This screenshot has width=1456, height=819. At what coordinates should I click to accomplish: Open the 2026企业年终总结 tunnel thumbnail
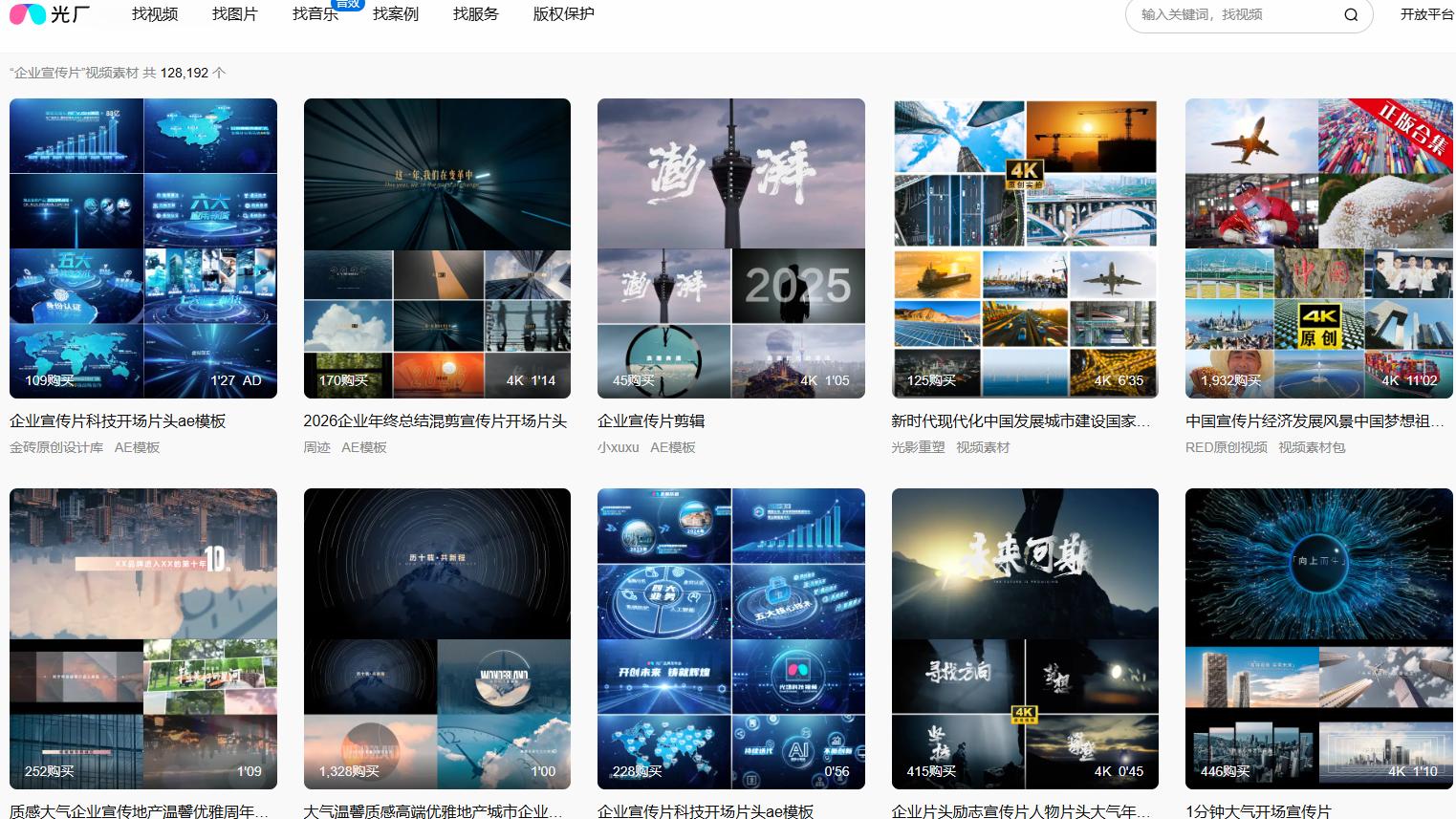(437, 248)
